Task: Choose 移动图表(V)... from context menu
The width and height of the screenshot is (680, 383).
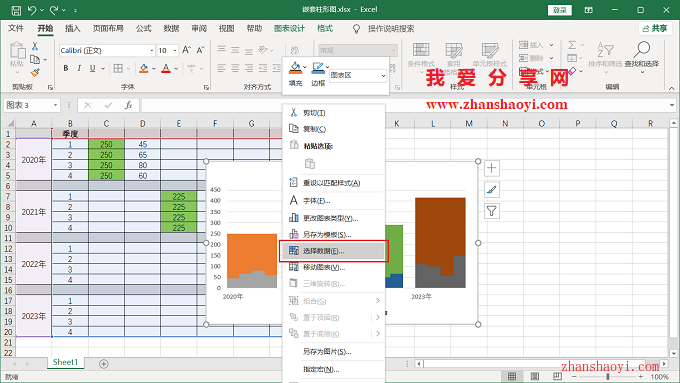Action: [333, 268]
